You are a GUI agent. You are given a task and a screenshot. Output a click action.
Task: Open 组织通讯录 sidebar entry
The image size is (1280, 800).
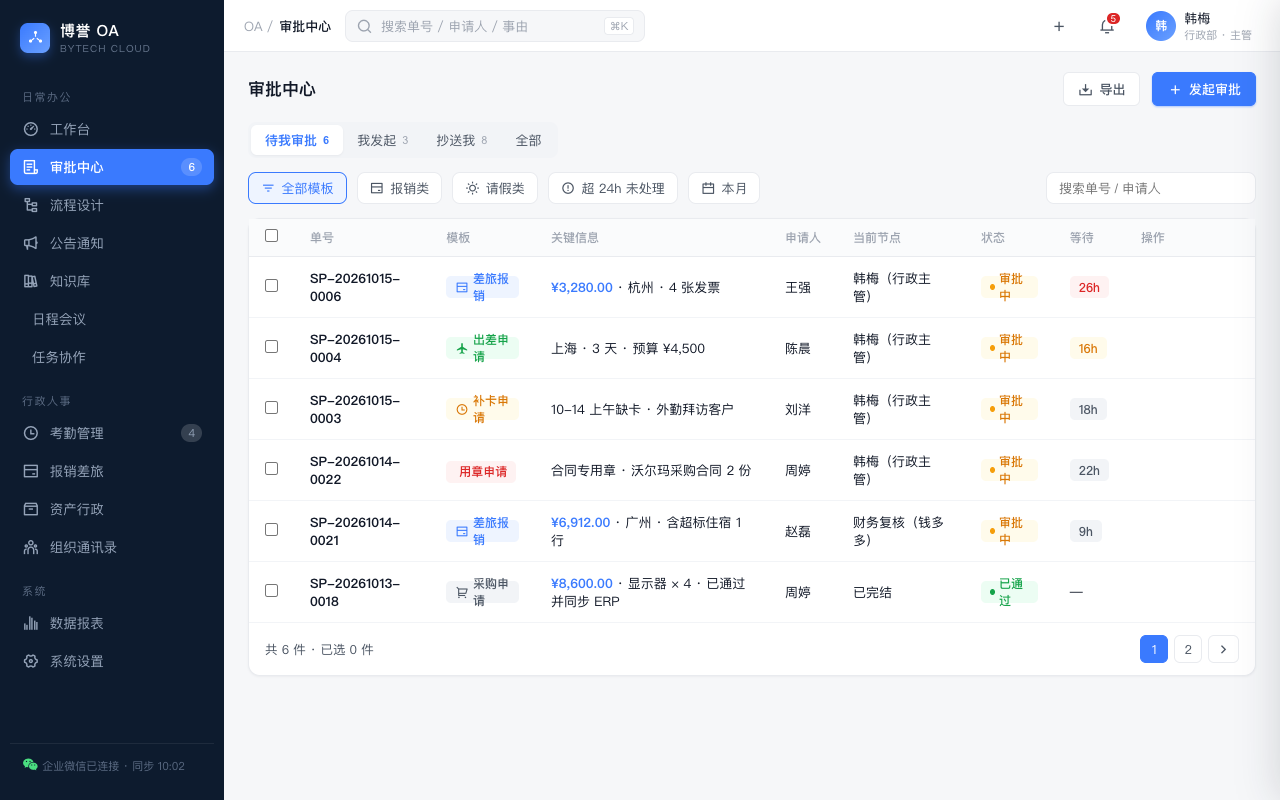tap(112, 547)
